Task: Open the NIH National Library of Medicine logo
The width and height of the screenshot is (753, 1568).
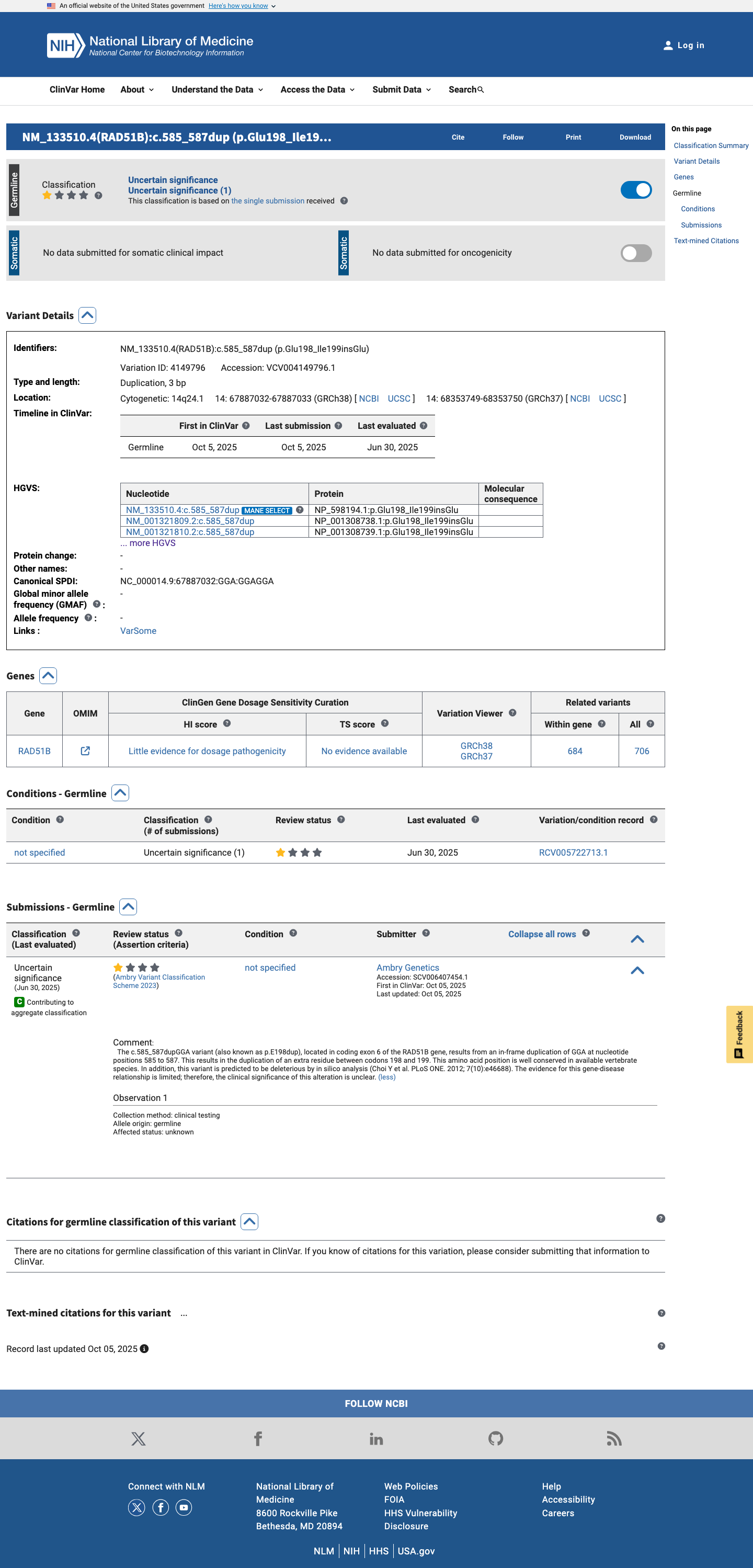Action: click(x=150, y=45)
